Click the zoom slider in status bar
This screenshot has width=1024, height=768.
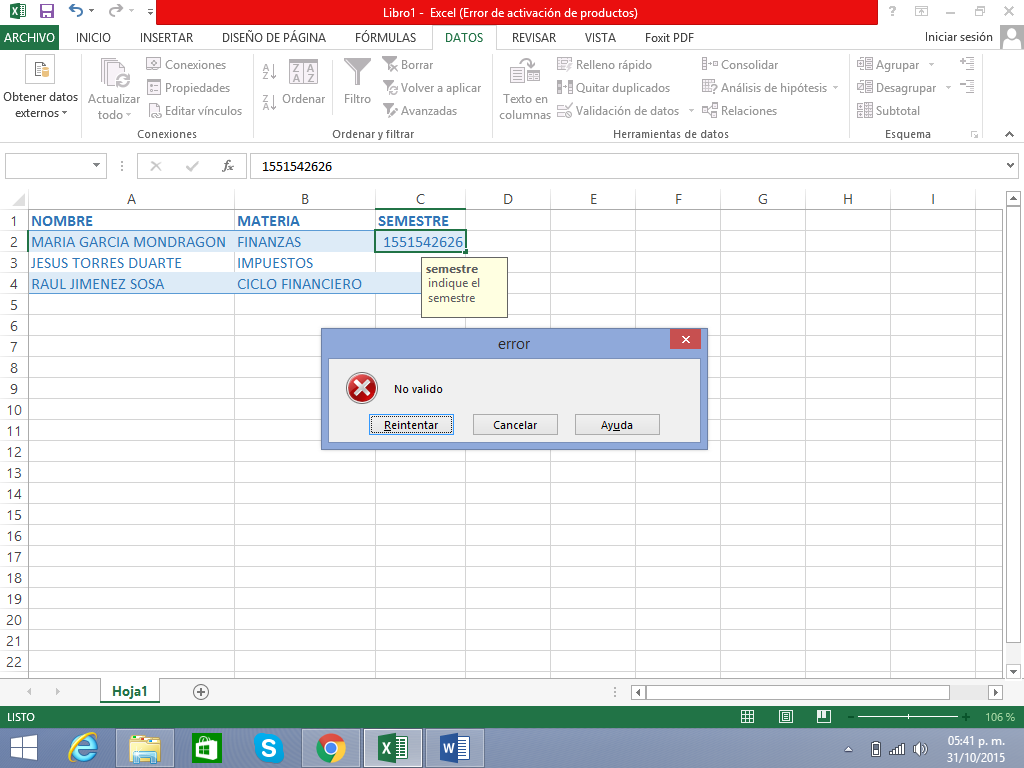pos(908,717)
